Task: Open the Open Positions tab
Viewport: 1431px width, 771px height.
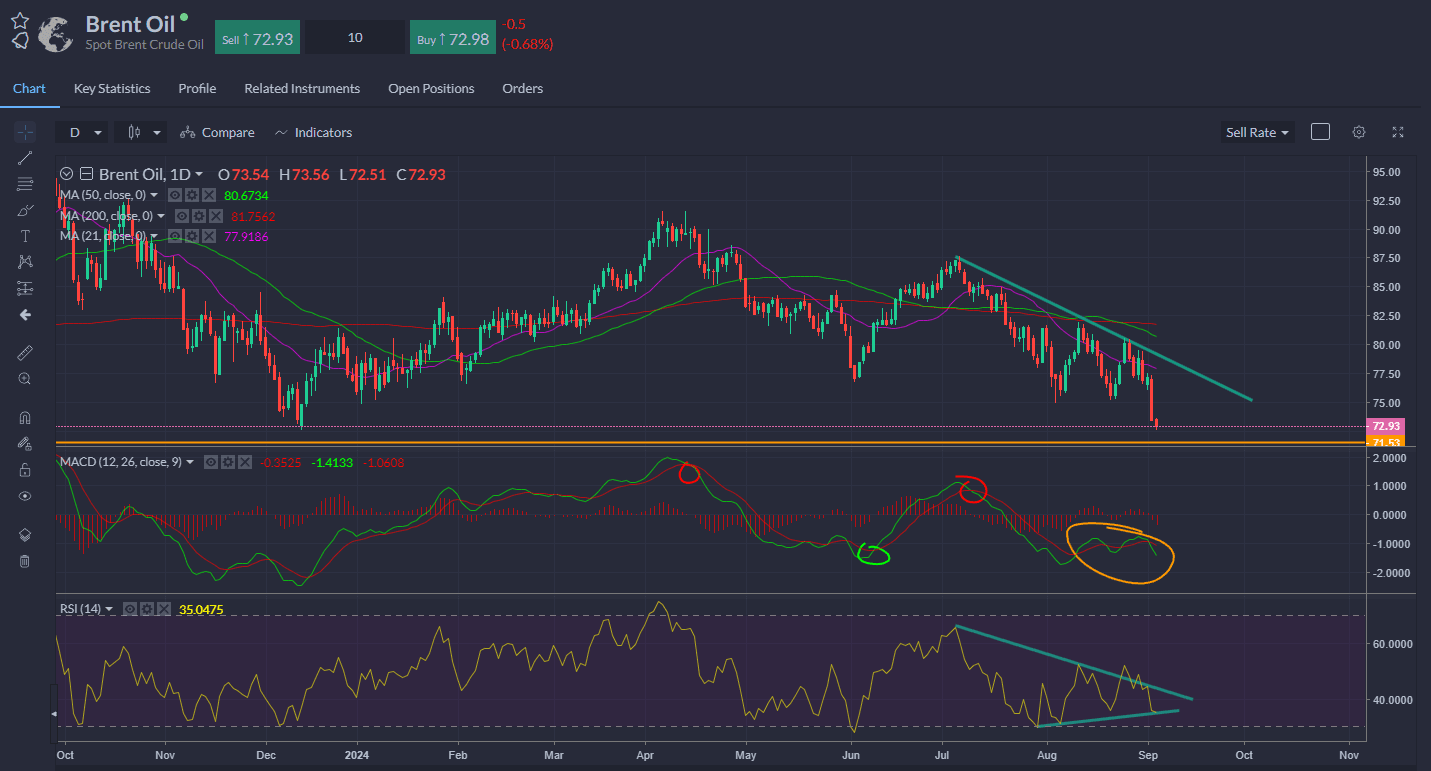Action: click(x=431, y=88)
